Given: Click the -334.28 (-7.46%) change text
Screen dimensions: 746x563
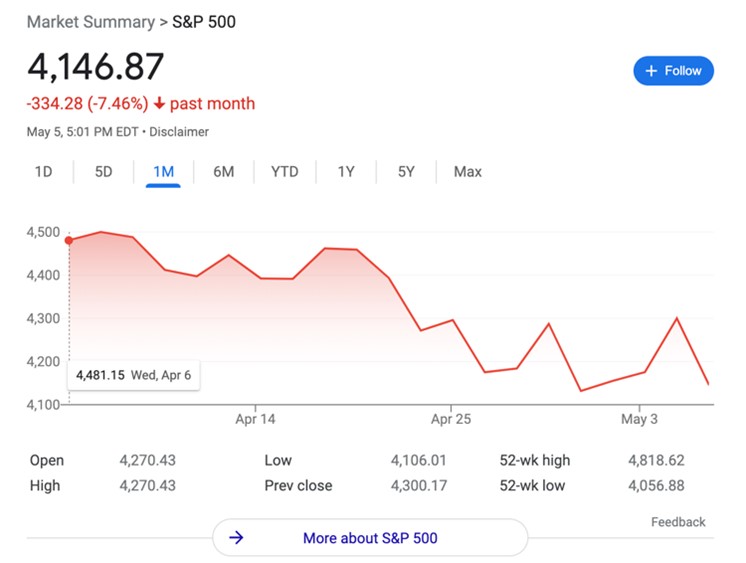Looking at the screenshot, I should click(88, 103).
